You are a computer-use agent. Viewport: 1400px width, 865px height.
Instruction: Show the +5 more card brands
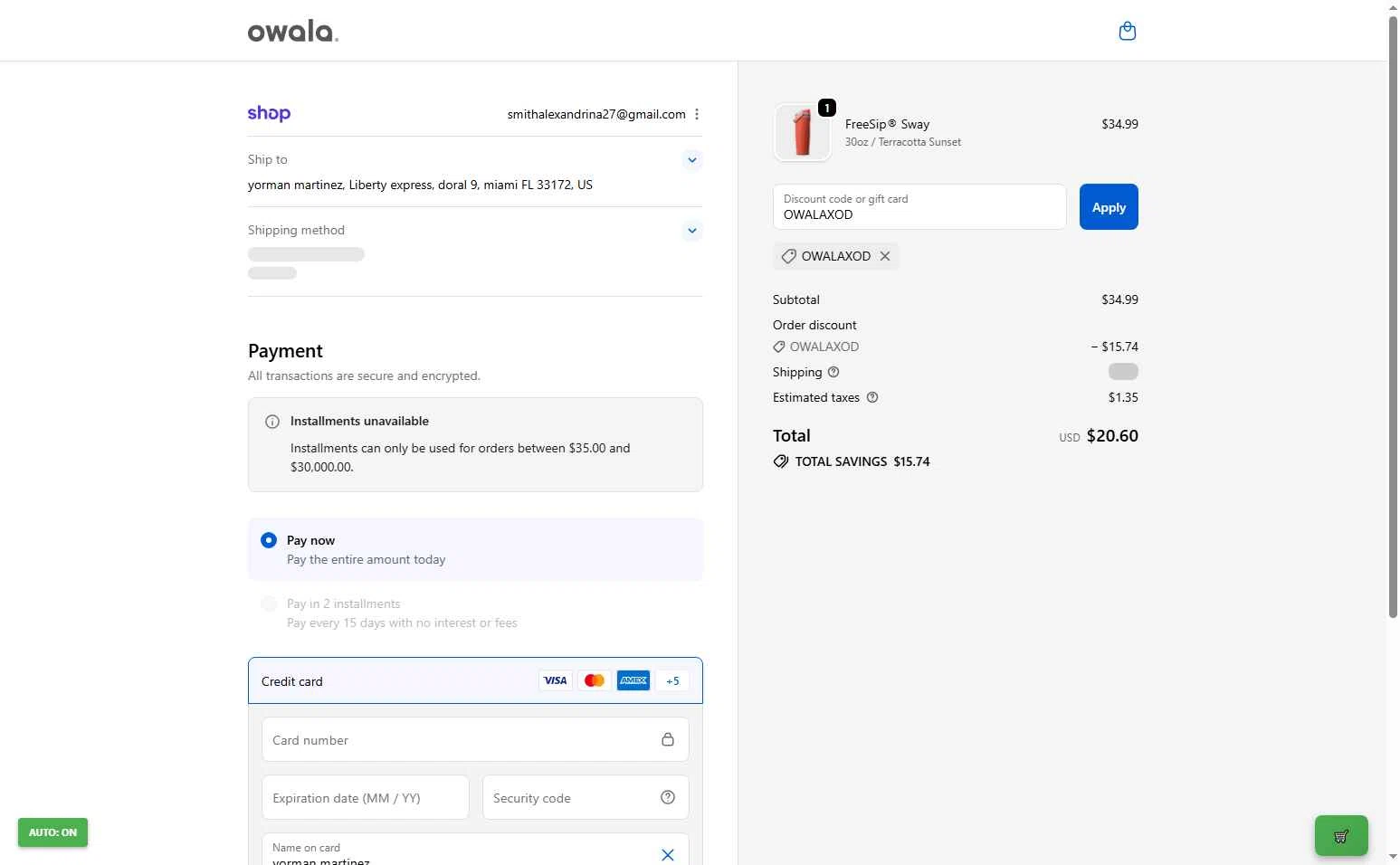point(672,680)
